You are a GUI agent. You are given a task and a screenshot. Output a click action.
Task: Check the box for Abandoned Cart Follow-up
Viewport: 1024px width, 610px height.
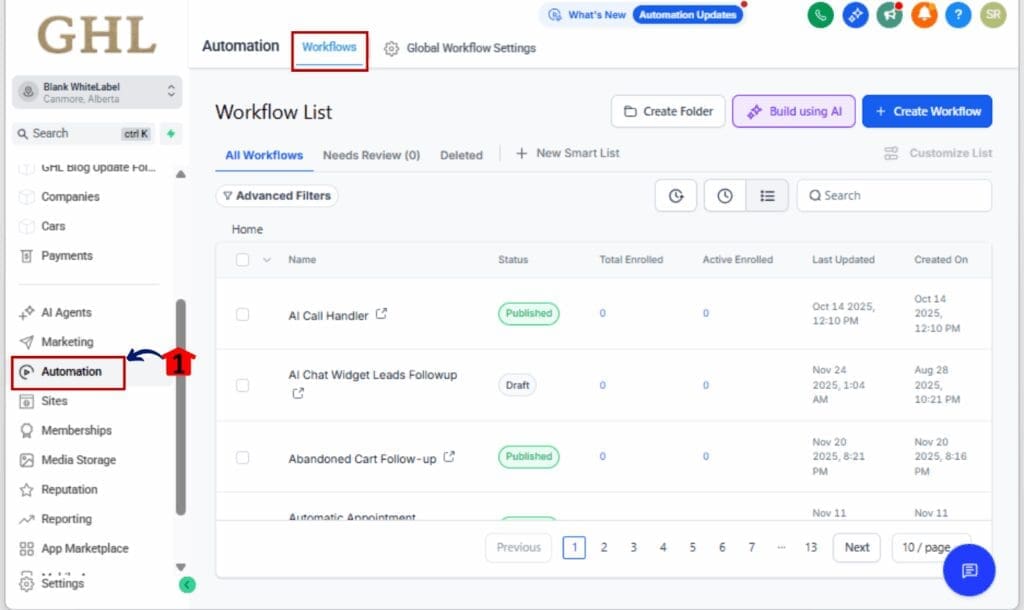(x=242, y=458)
